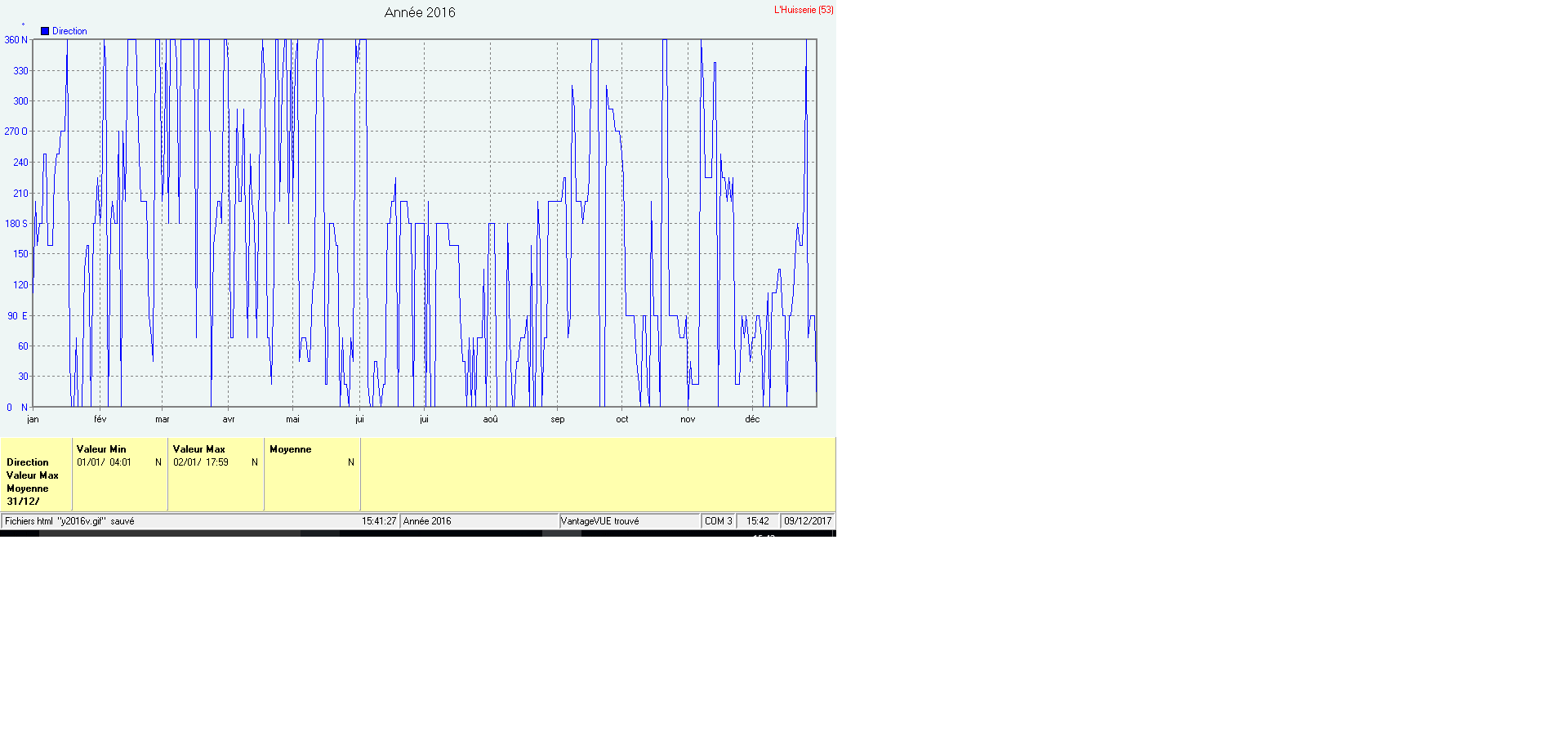Click the blue Direction legend swatch
The image size is (1568, 736).
(45, 31)
